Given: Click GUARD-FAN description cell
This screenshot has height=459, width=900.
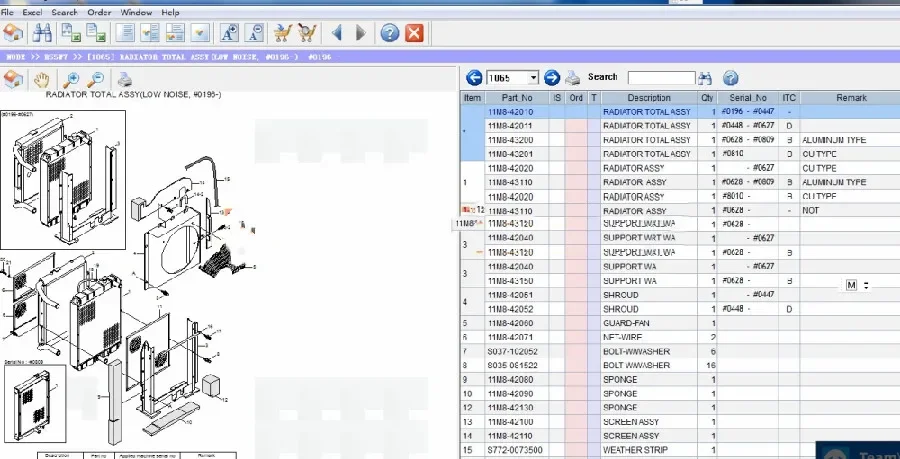Looking at the screenshot, I should pyautogui.click(x=649, y=323).
